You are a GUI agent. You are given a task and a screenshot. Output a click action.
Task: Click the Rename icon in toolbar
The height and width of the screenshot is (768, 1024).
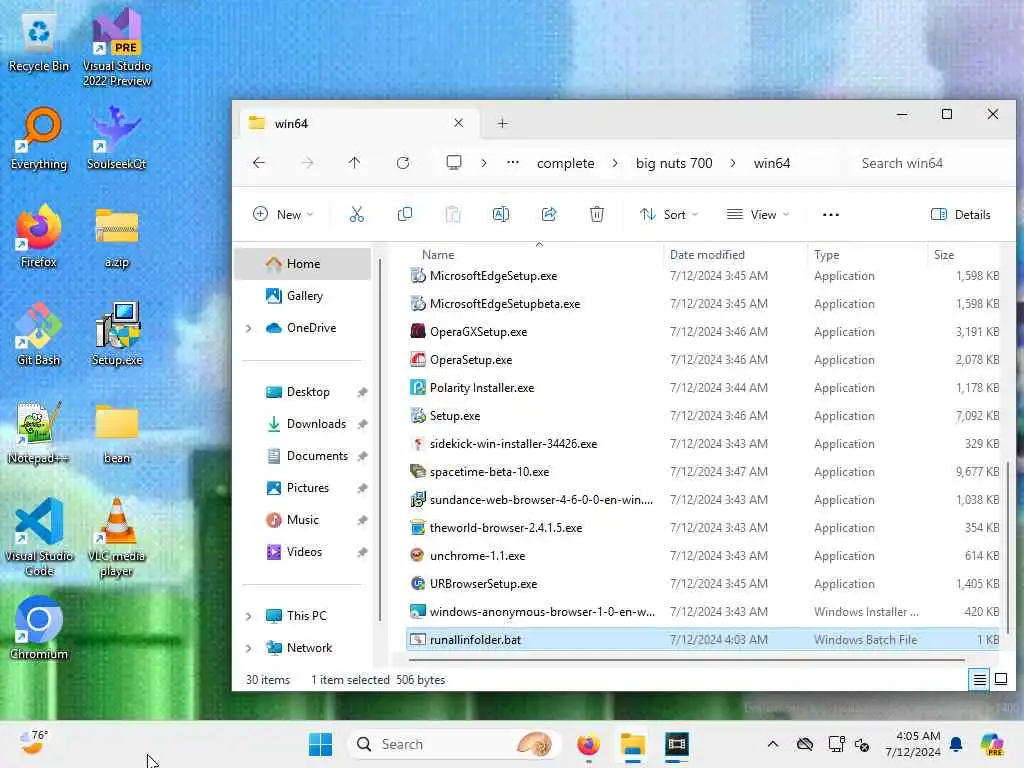tap(501, 214)
